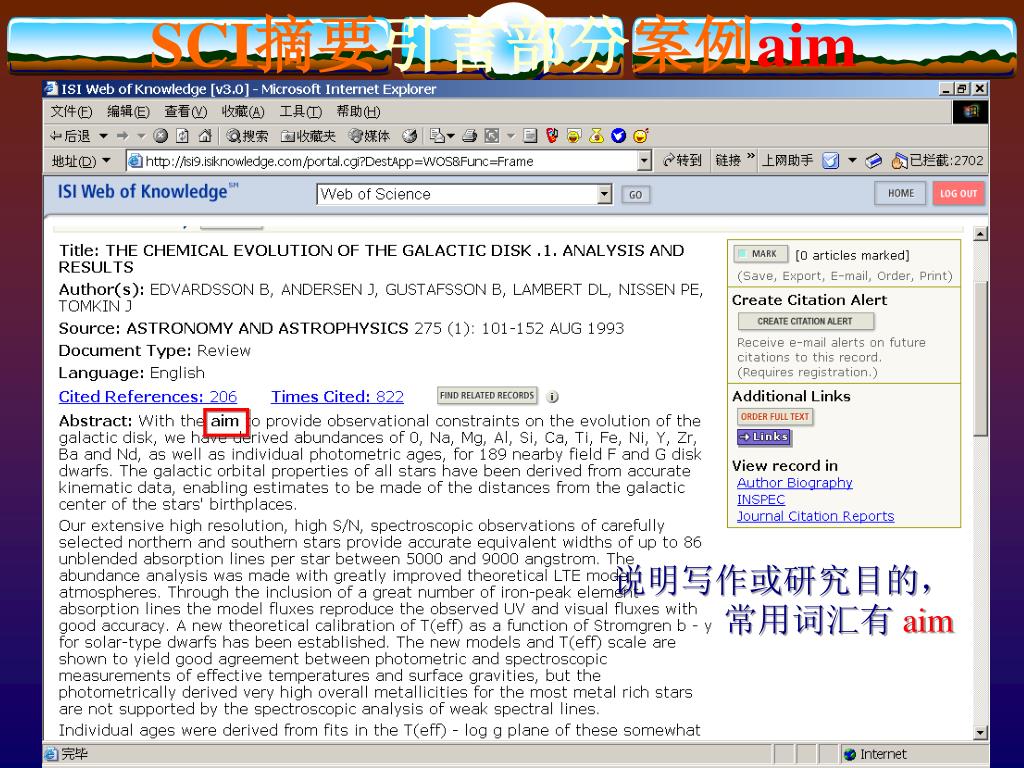Click the IE Stop loading icon
The width and height of the screenshot is (1024, 768).
pos(161,136)
